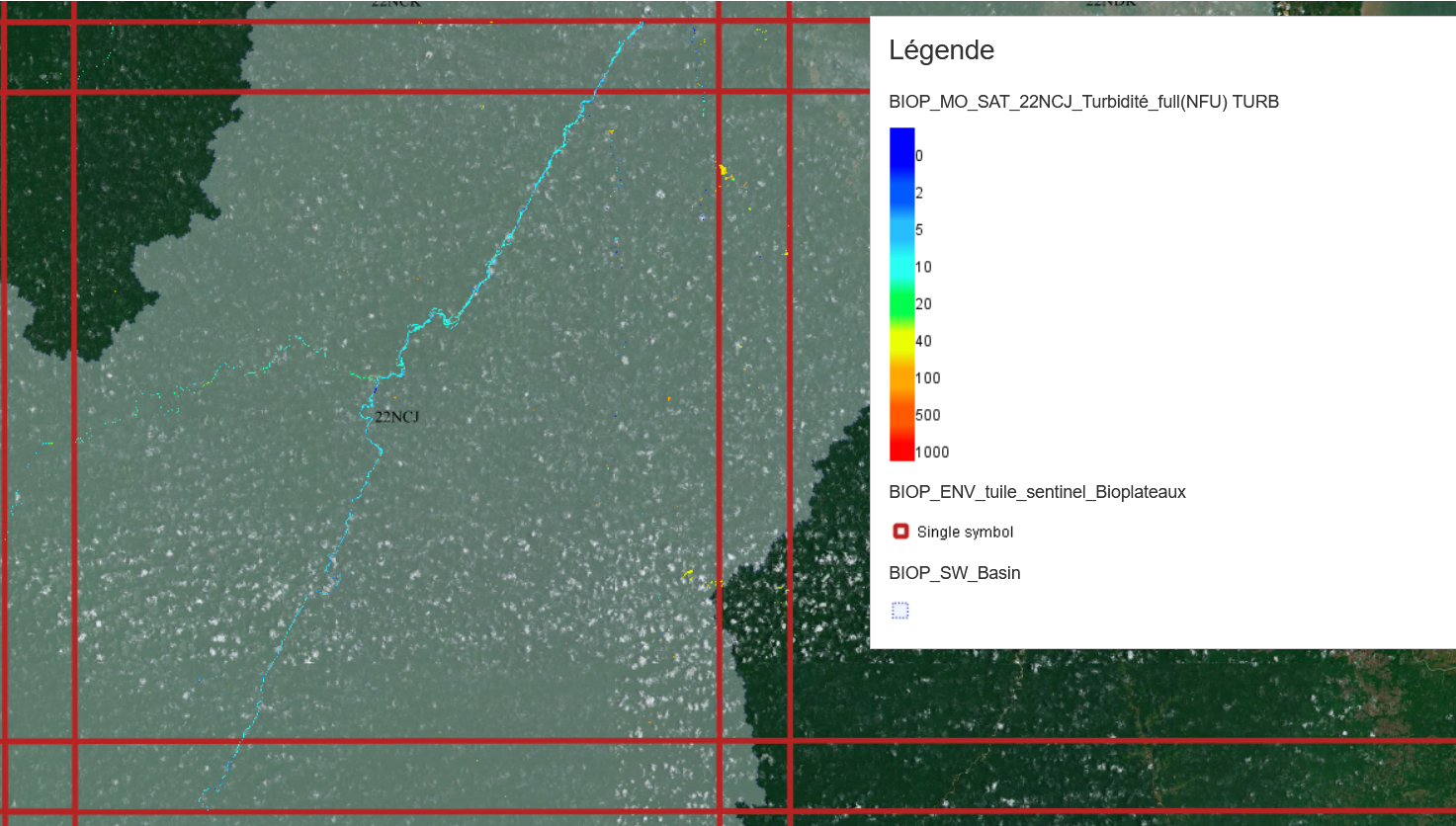
Task: Click the 500 value label in legend
Action: (927, 415)
